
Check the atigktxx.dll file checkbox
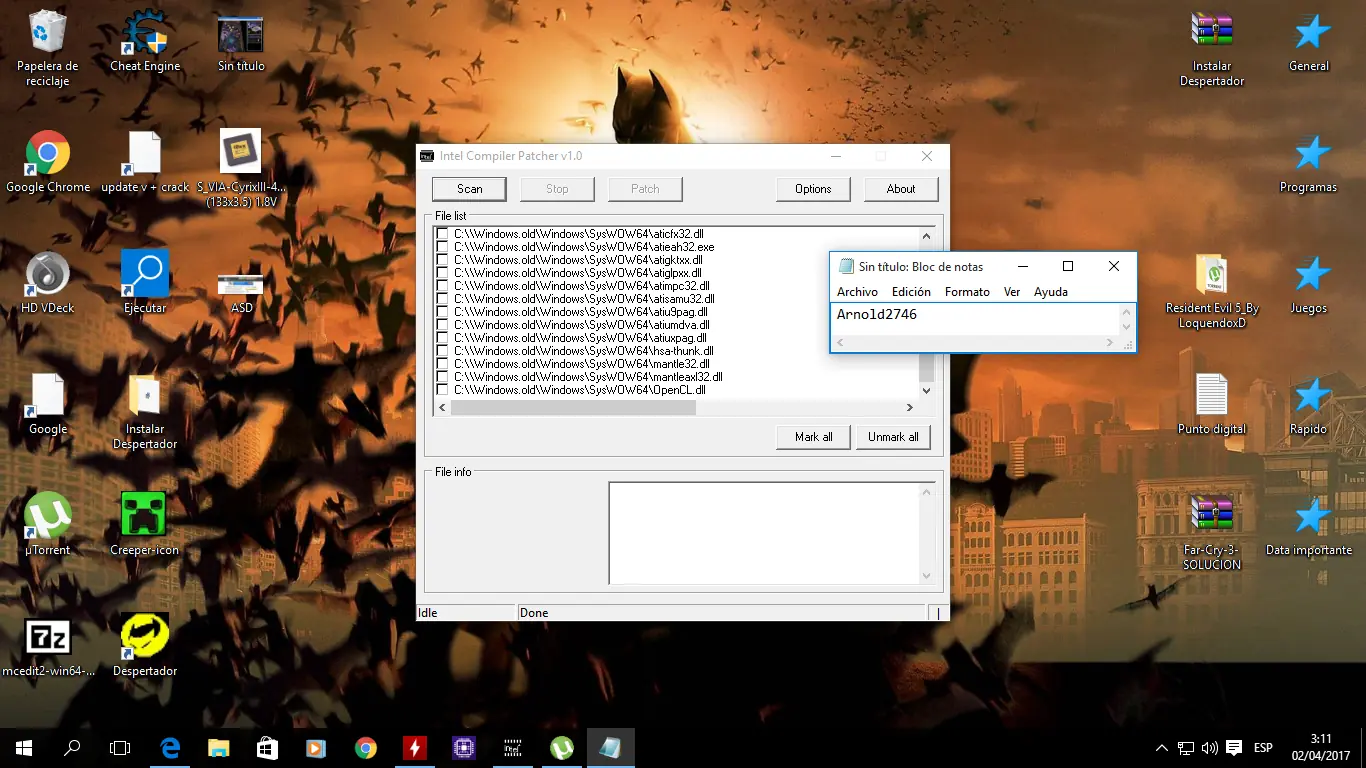[442, 260]
